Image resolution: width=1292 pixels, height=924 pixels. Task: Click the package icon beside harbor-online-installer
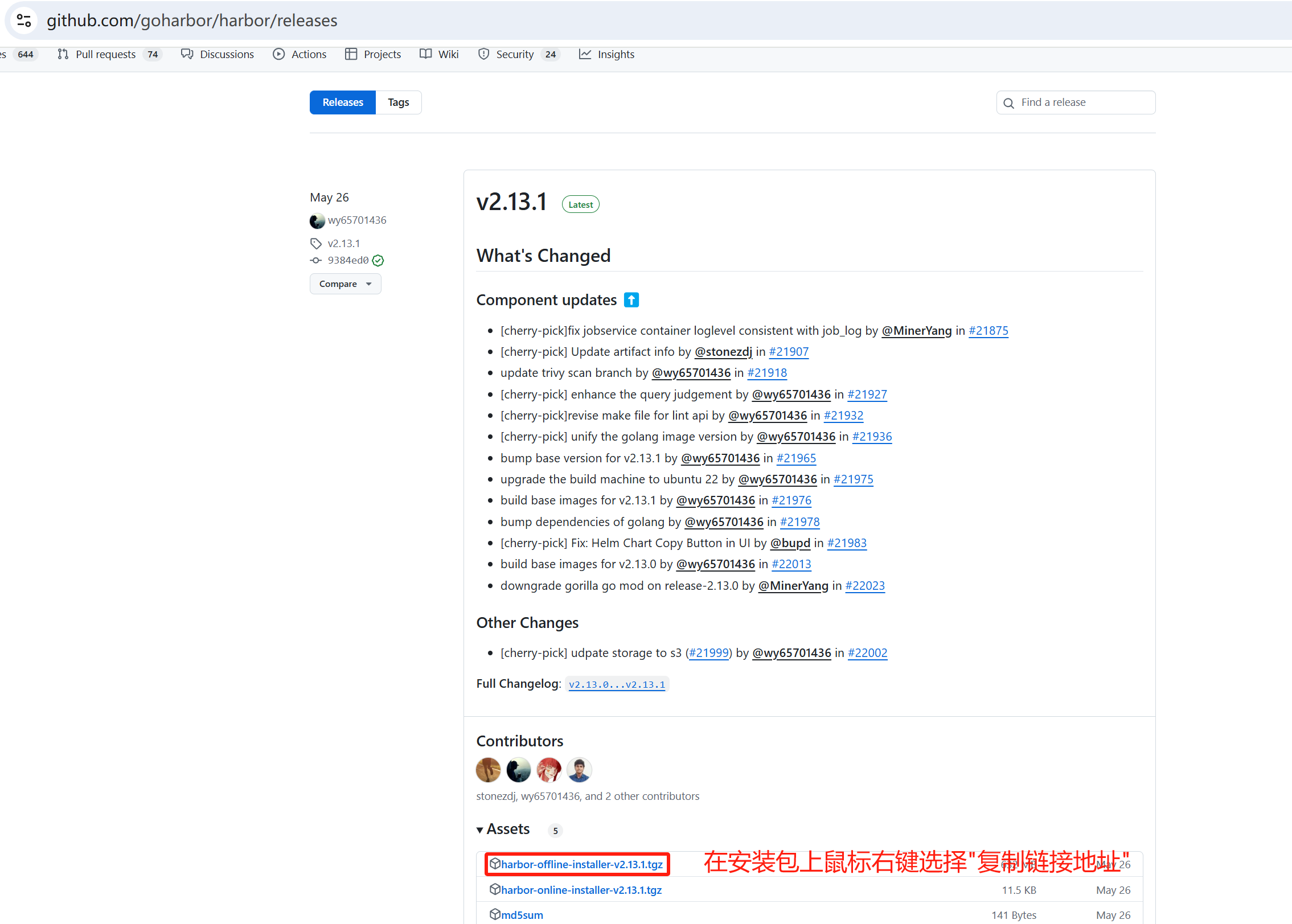point(495,889)
